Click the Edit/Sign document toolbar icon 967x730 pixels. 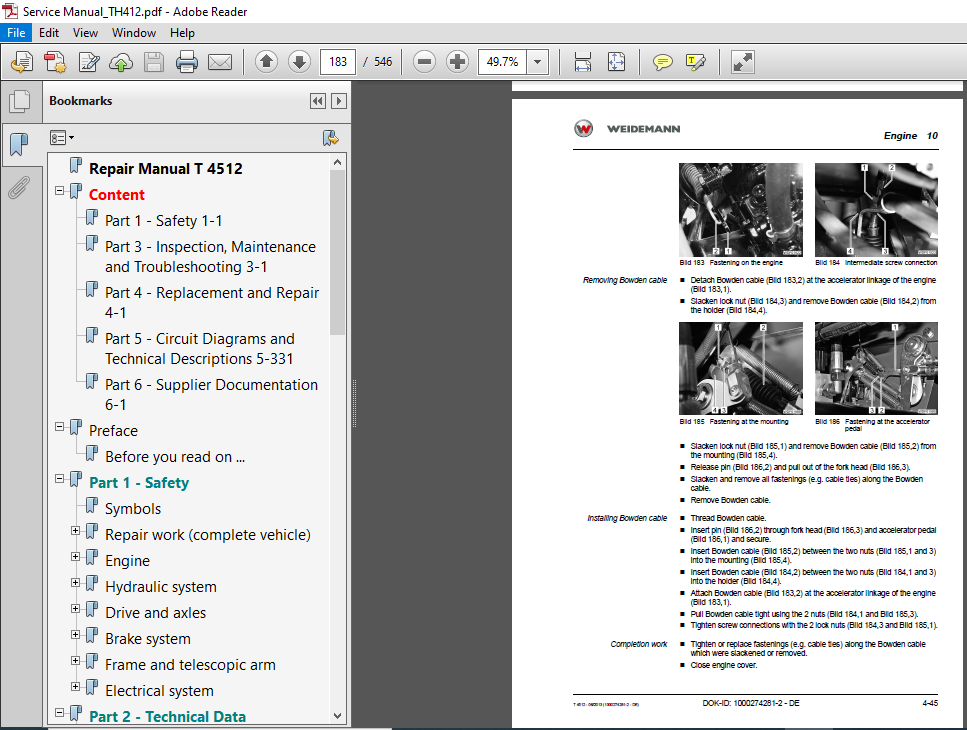(x=88, y=62)
